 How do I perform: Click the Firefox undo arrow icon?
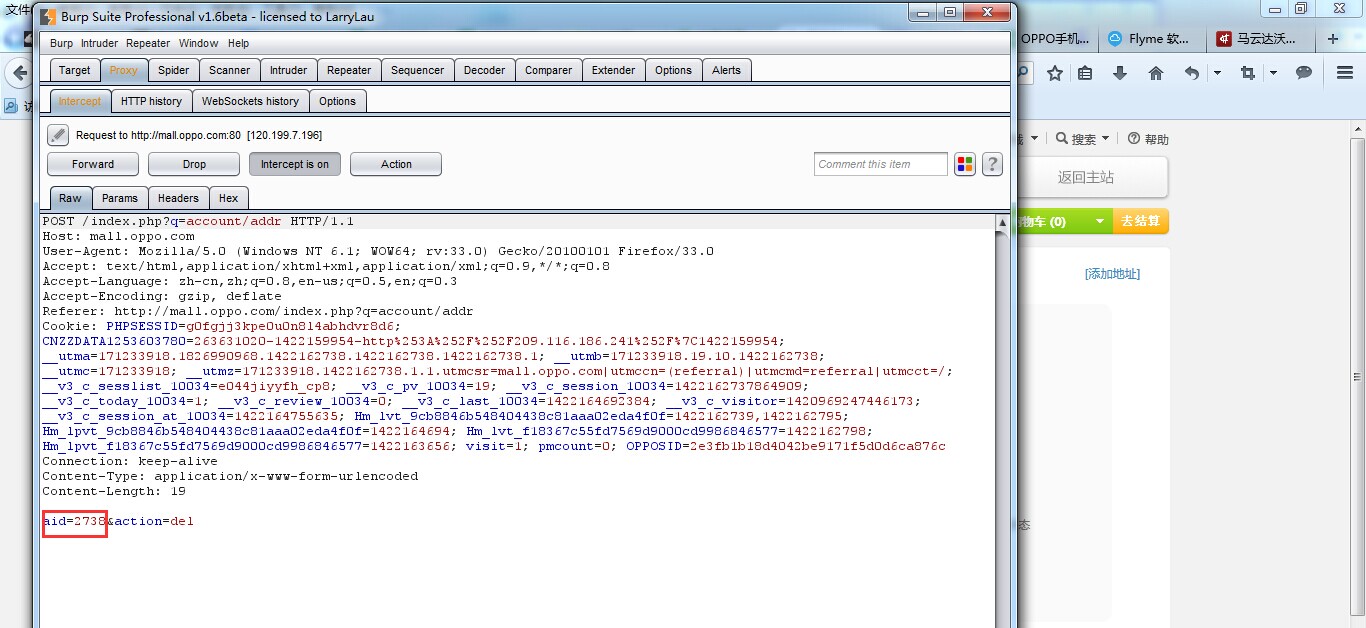[x=1191, y=73]
